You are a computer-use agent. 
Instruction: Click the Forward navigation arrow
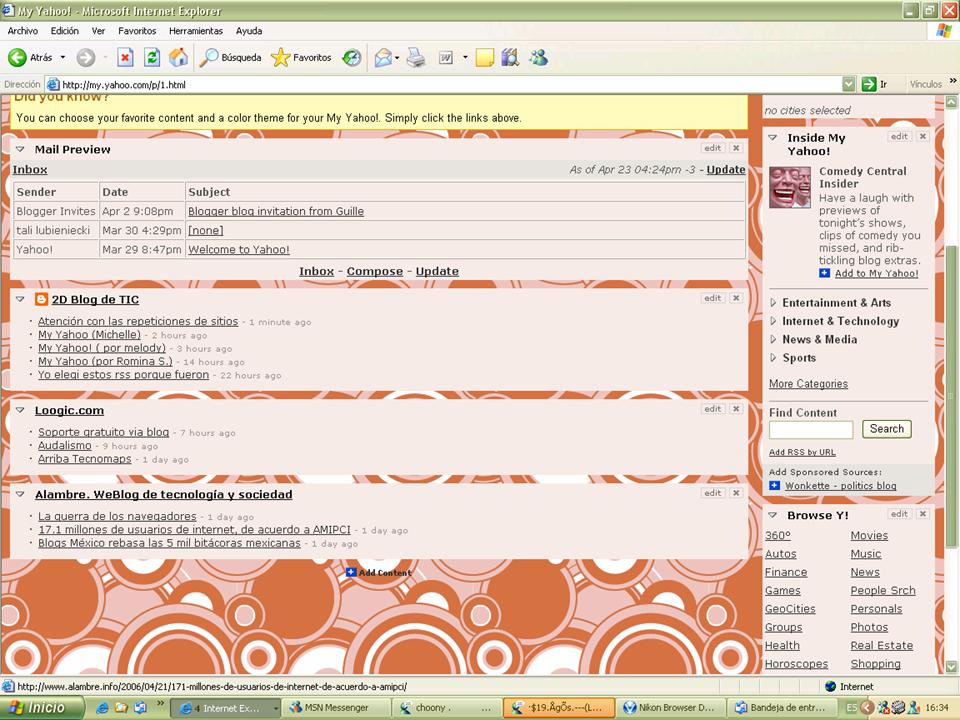click(x=86, y=58)
